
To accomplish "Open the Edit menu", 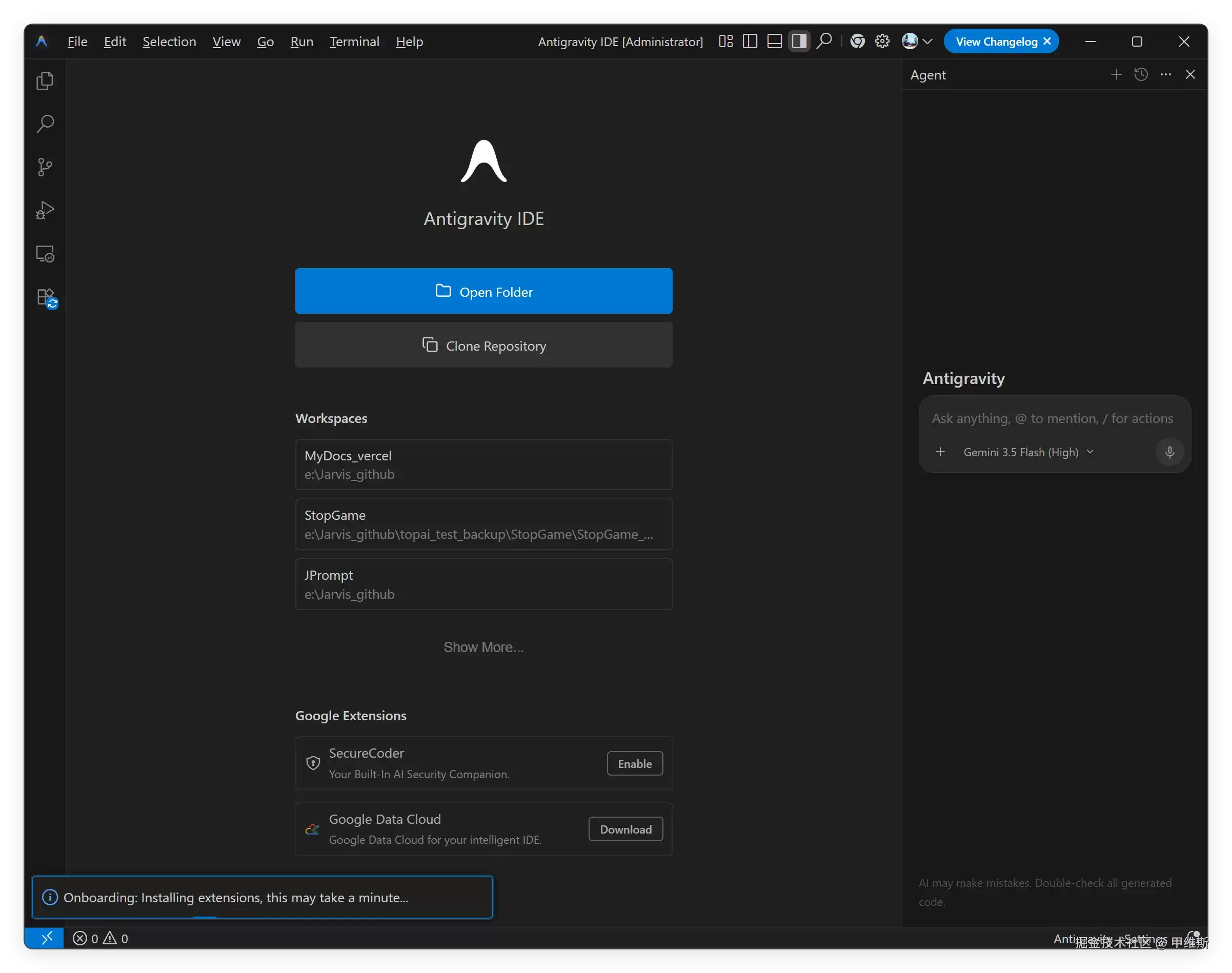I will pyautogui.click(x=115, y=42).
